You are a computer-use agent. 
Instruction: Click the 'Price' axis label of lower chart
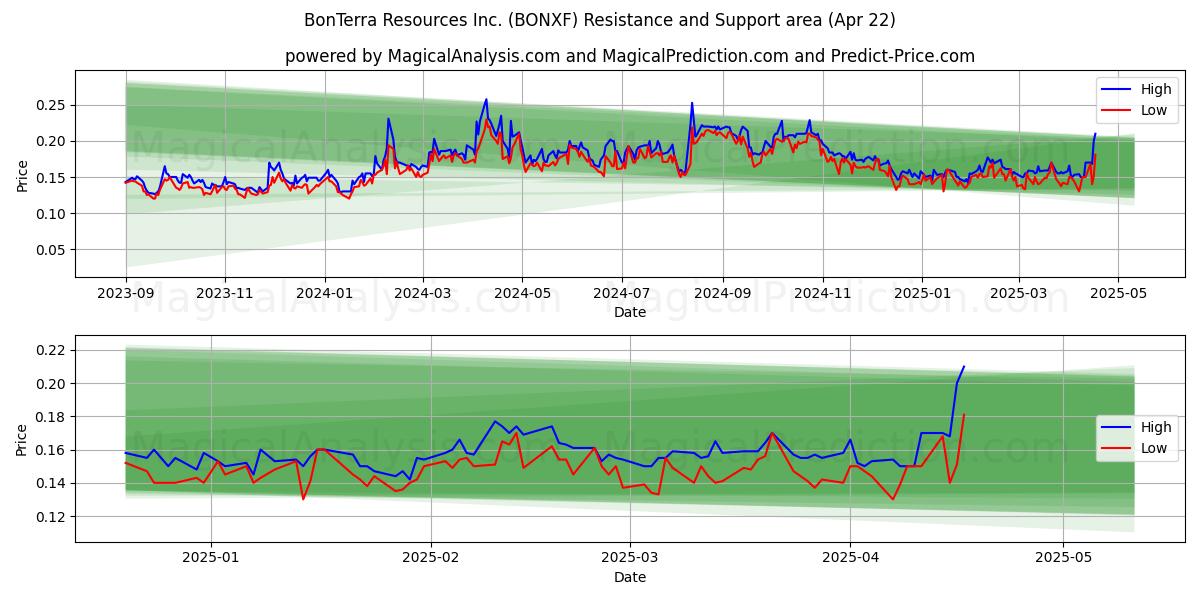click(22, 440)
